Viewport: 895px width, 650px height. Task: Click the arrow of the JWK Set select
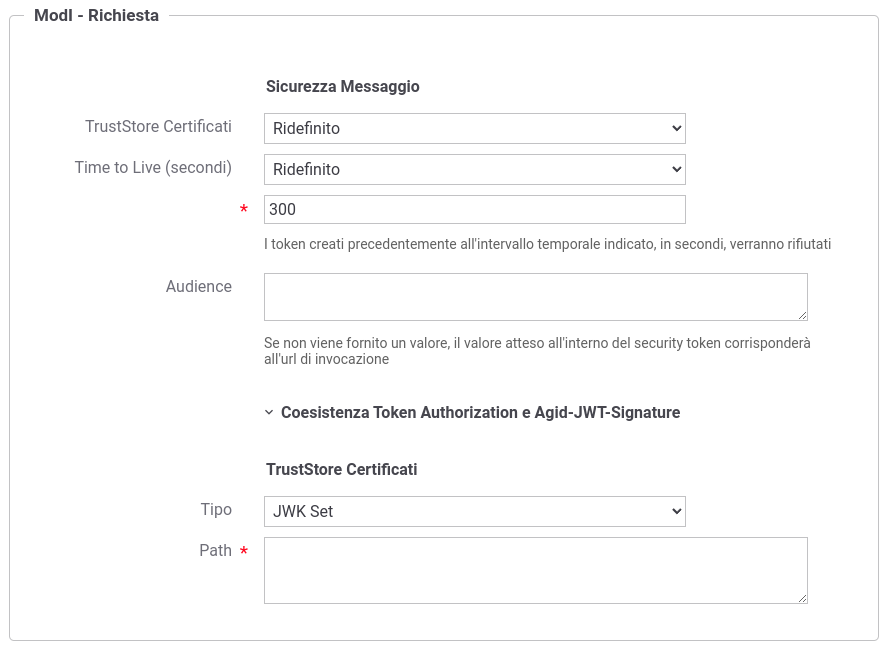pyautogui.click(x=676, y=511)
